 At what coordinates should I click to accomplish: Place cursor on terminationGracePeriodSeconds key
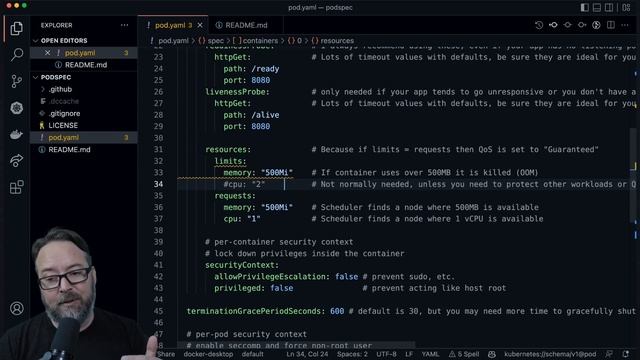point(253,311)
